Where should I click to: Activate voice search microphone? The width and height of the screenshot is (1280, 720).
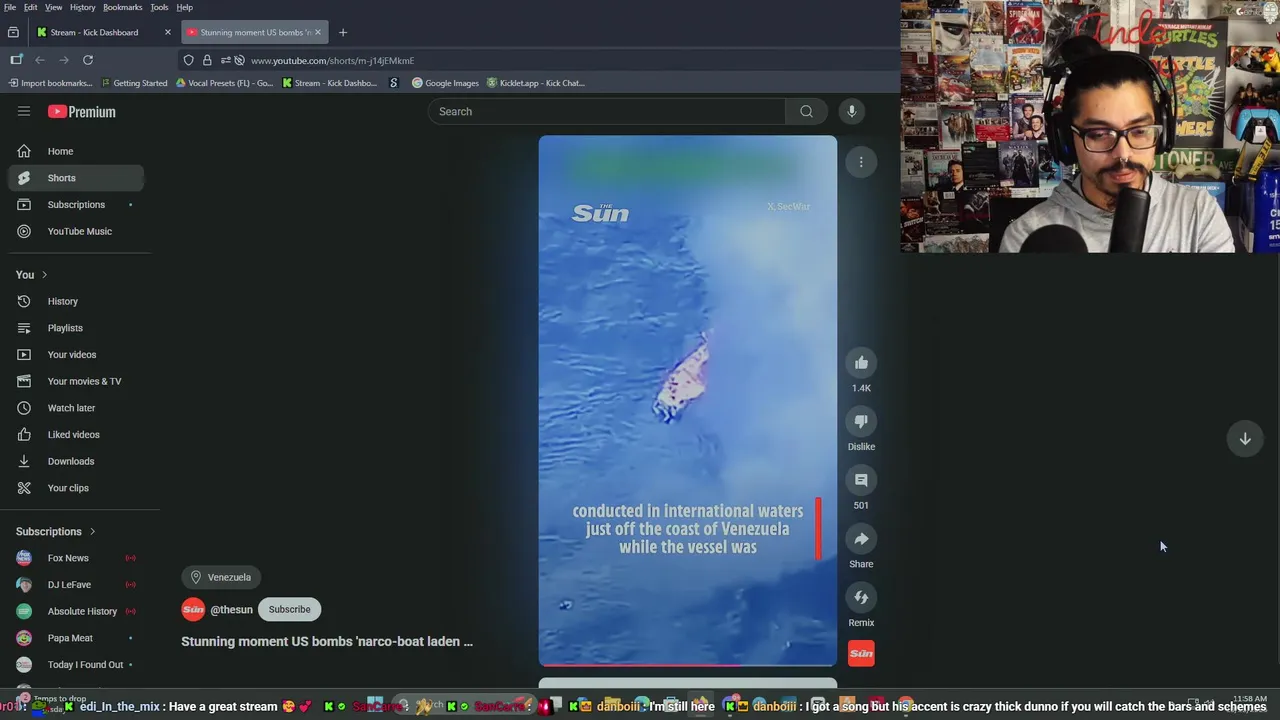pos(852,111)
